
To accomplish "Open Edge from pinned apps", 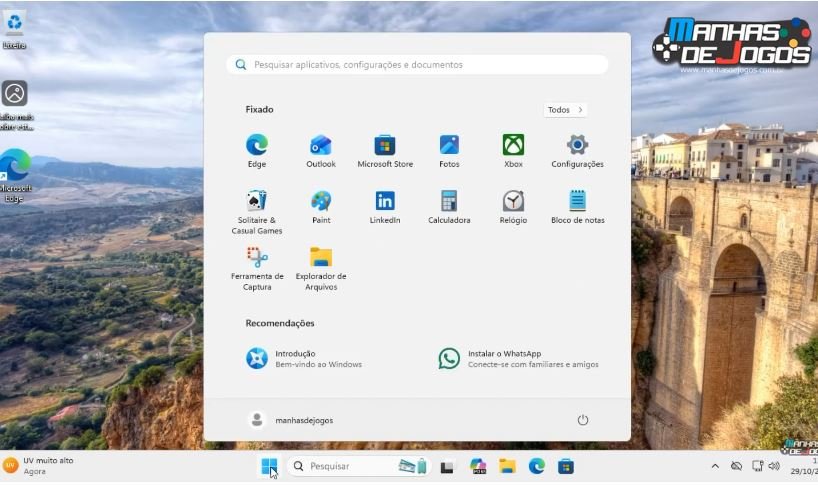I will coord(257,146).
